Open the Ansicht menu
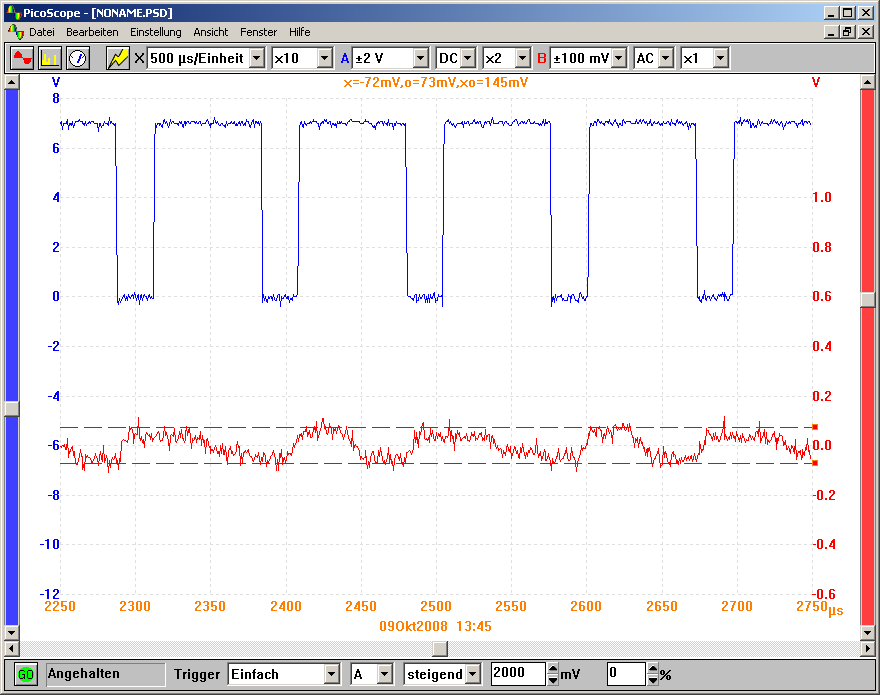 [210, 32]
